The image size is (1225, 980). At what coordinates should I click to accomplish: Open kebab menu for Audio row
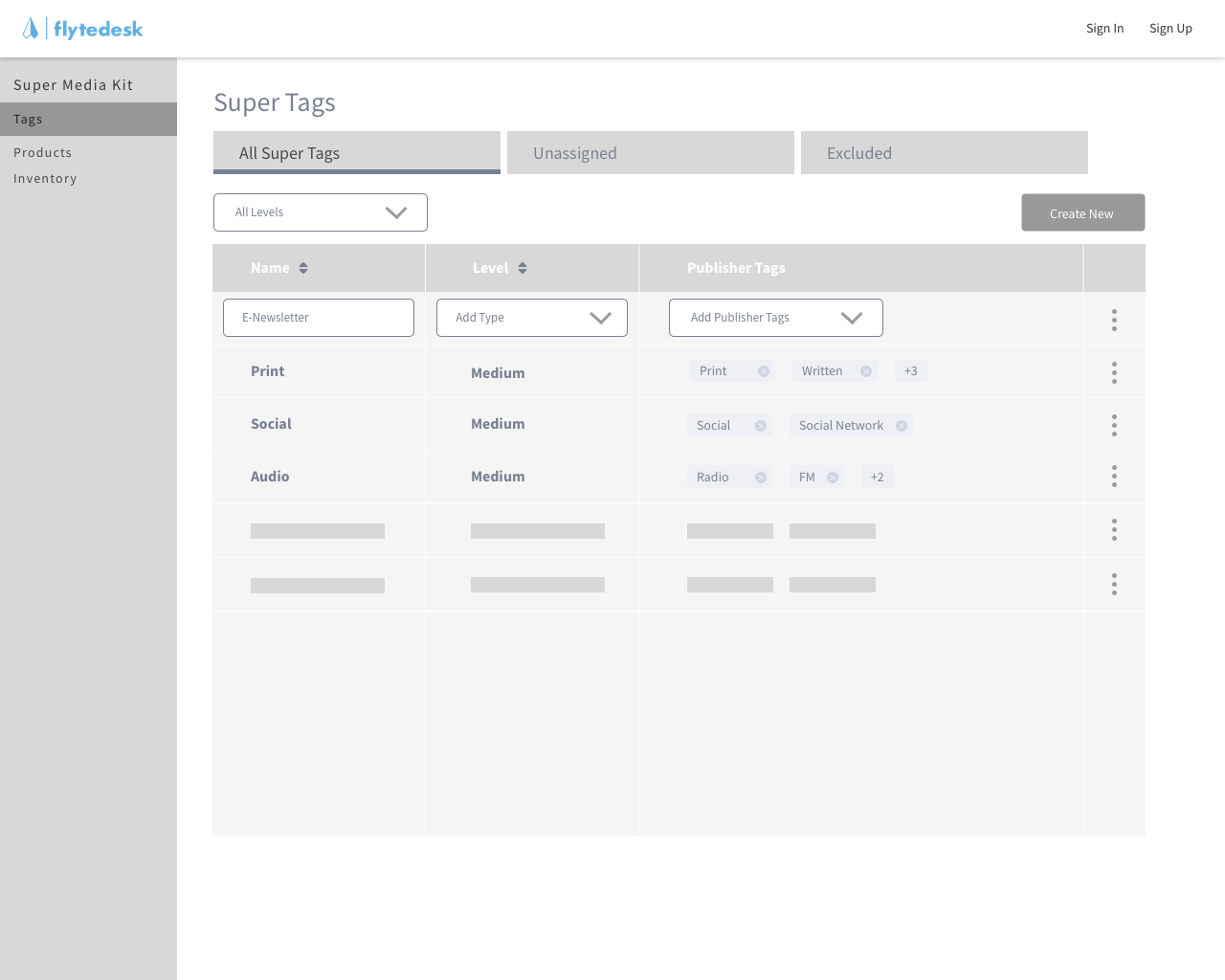click(x=1114, y=477)
